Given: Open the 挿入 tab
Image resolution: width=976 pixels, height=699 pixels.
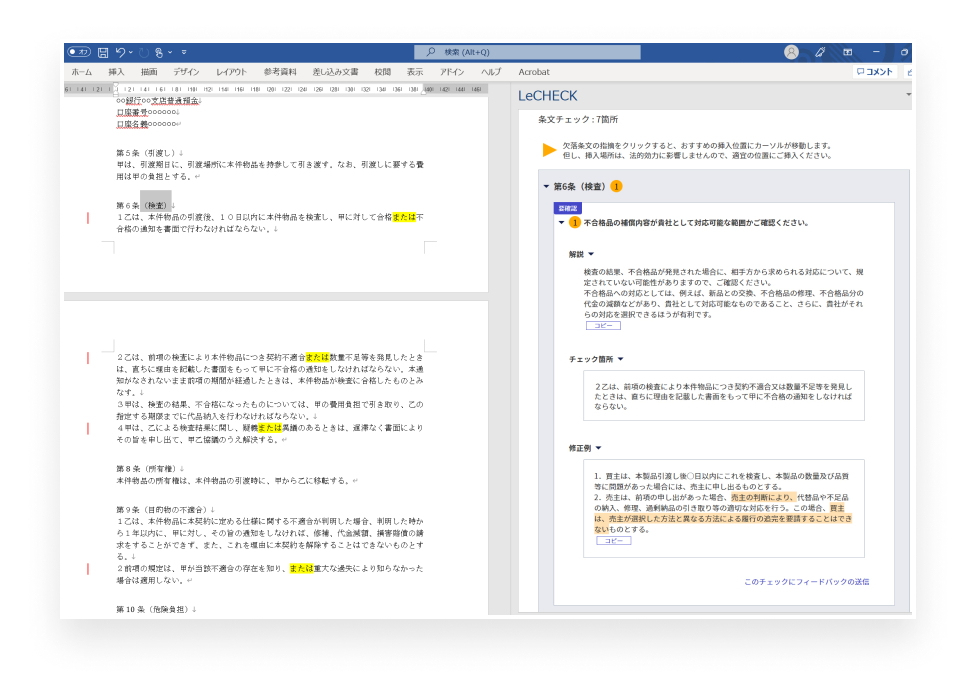Looking at the screenshot, I should 116,72.
